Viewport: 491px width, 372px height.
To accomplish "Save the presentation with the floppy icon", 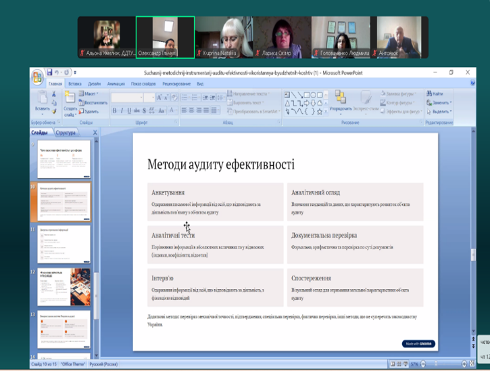I will click(49, 72).
